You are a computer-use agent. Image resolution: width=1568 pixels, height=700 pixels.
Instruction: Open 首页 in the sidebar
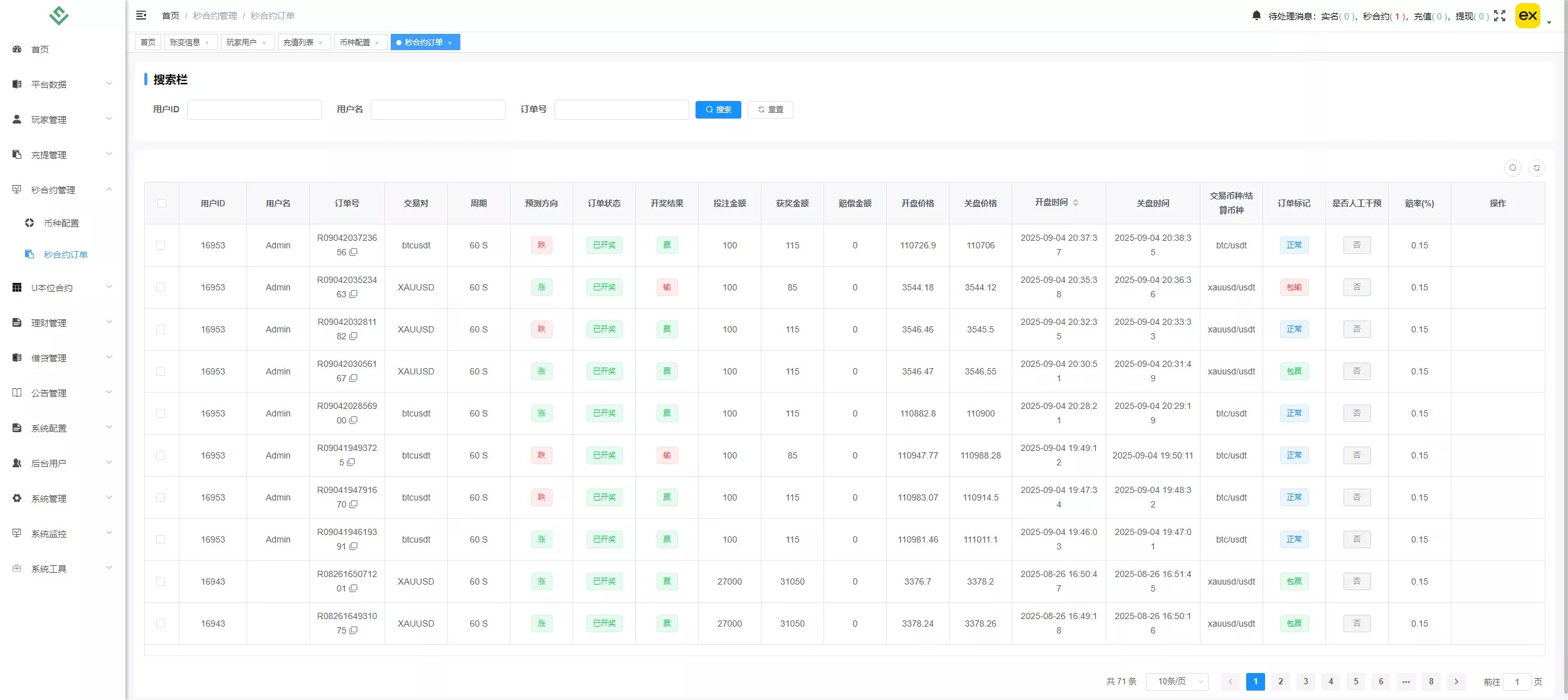click(x=63, y=49)
